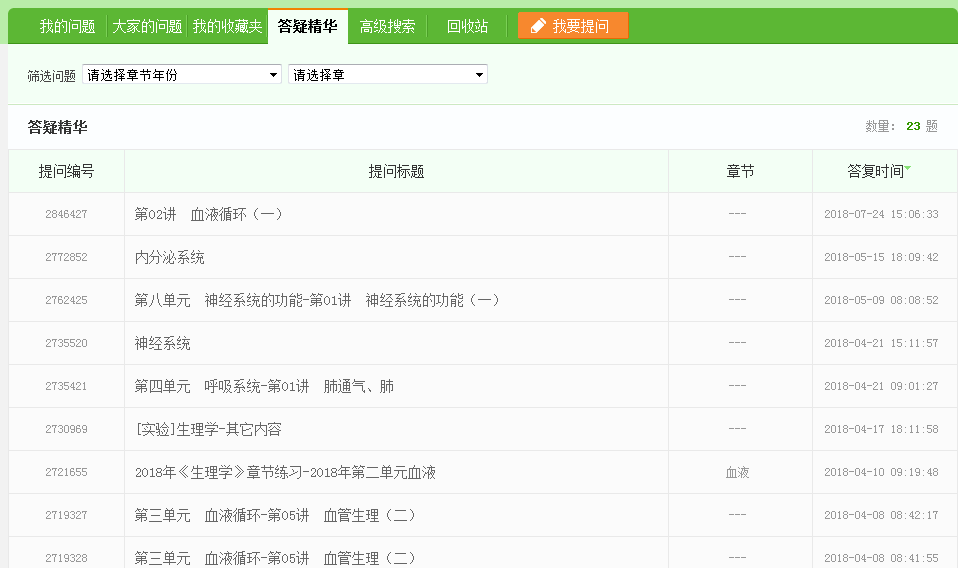Switch to 我的问题 tab

pyautogui.click(x=67, y=27)
